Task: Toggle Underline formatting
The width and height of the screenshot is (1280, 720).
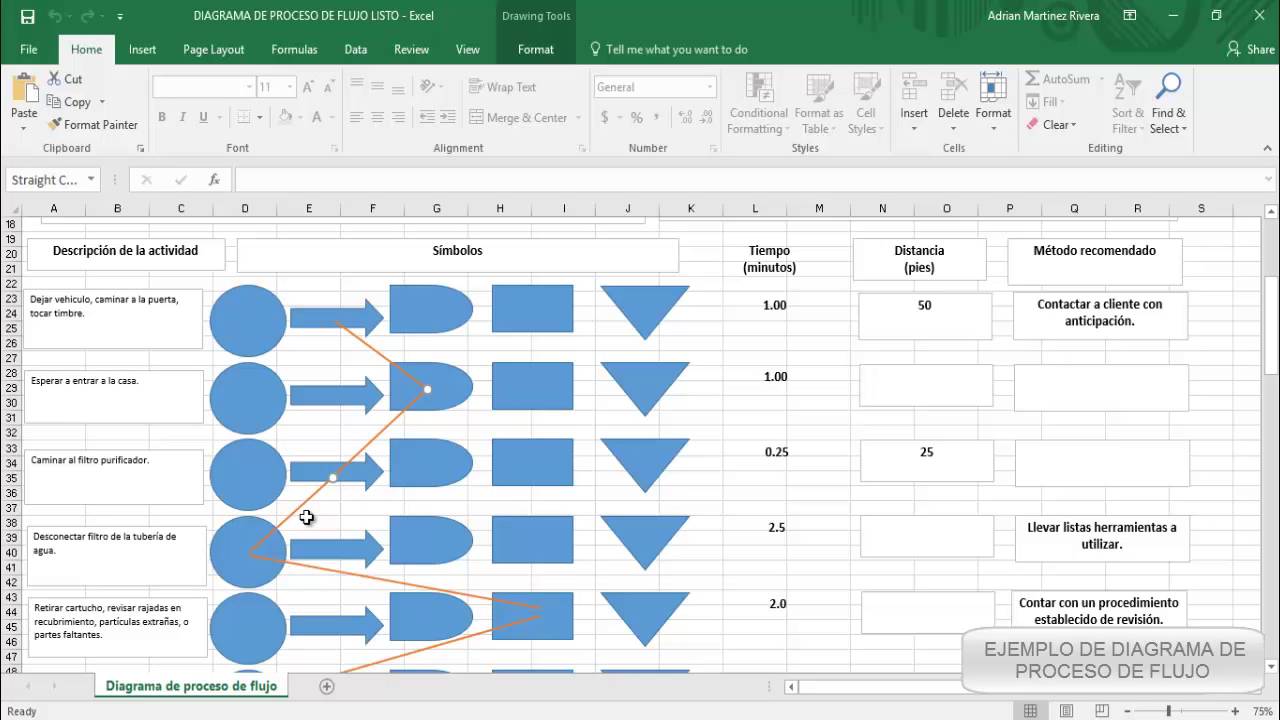Action: [204, 117]
